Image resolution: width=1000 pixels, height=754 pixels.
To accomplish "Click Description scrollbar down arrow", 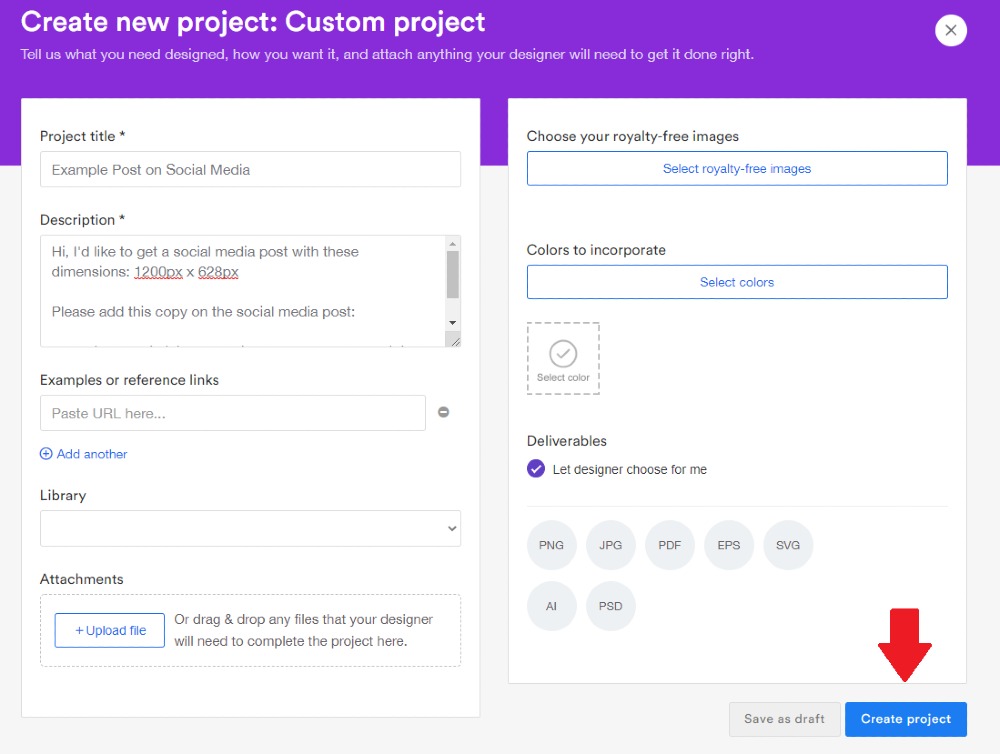I will 452,323.
